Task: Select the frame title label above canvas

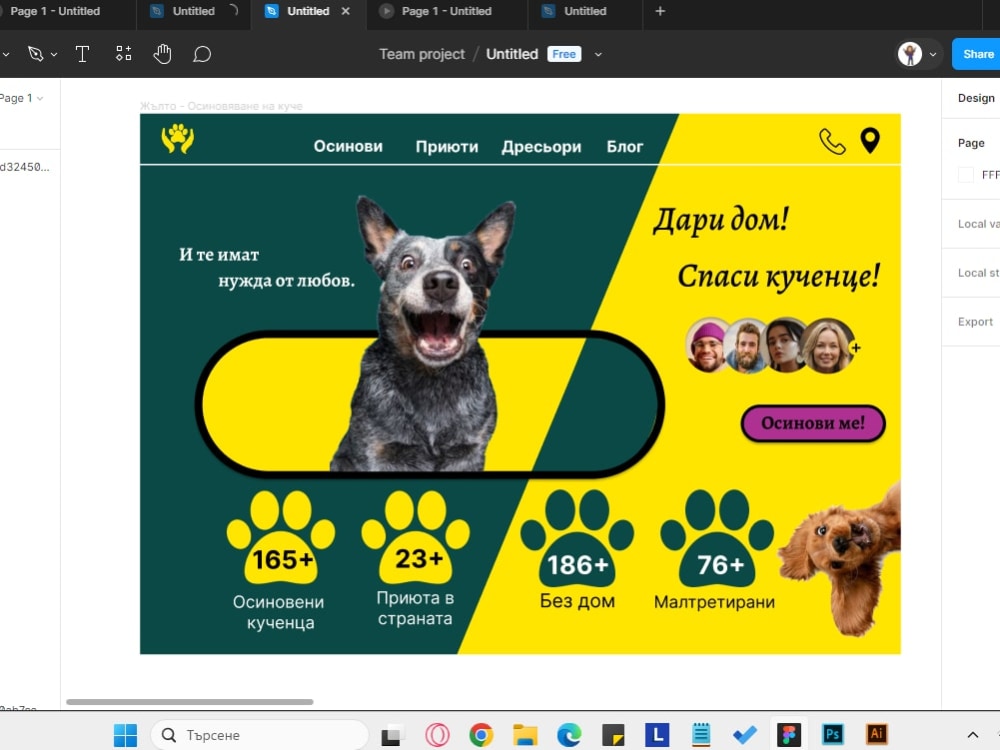Action: [221, 106]
